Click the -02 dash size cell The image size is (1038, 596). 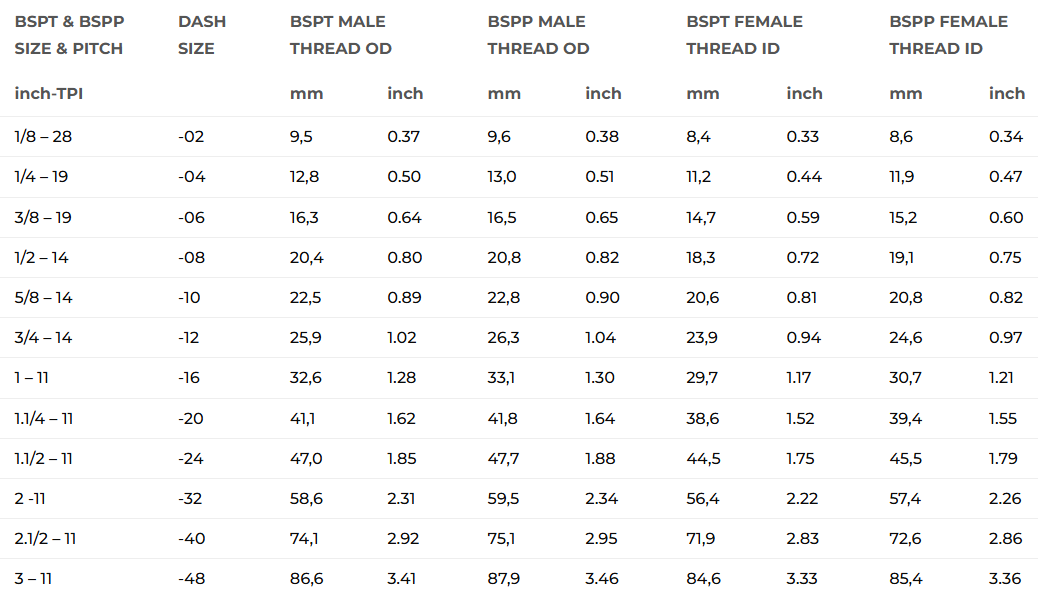click(191, 137)
